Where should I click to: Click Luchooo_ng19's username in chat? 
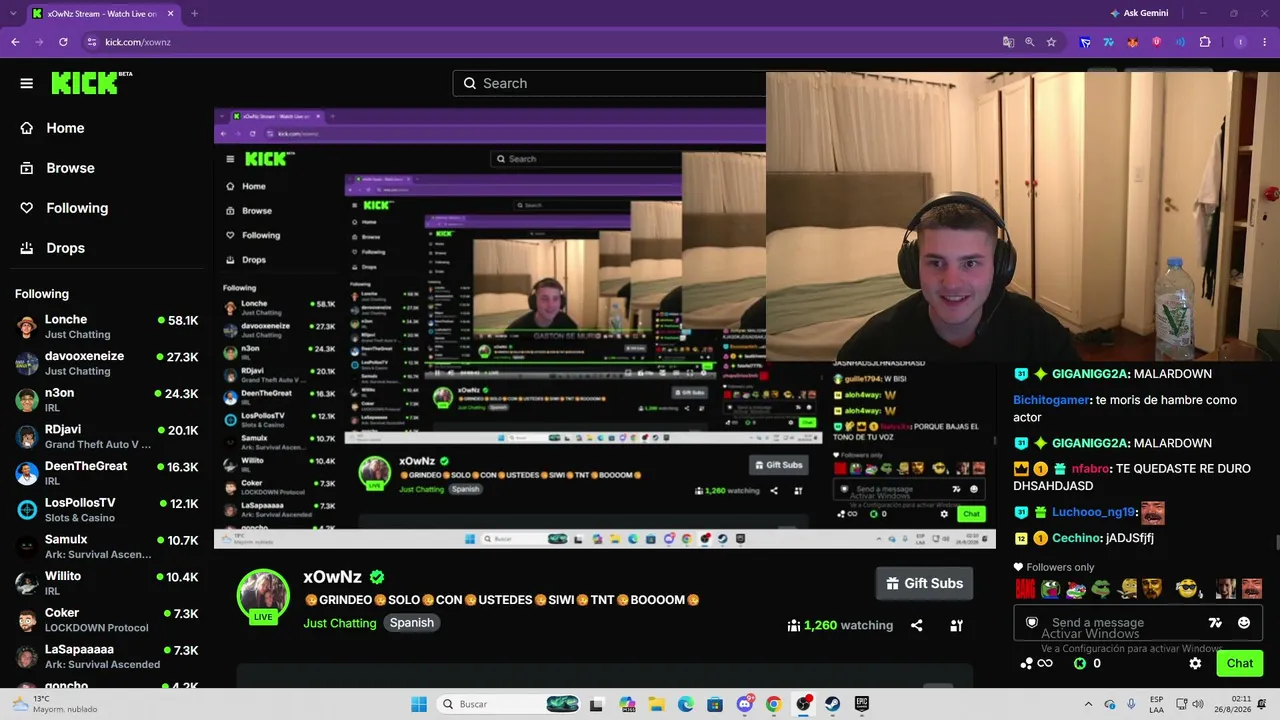click(x=1094, y=512)
